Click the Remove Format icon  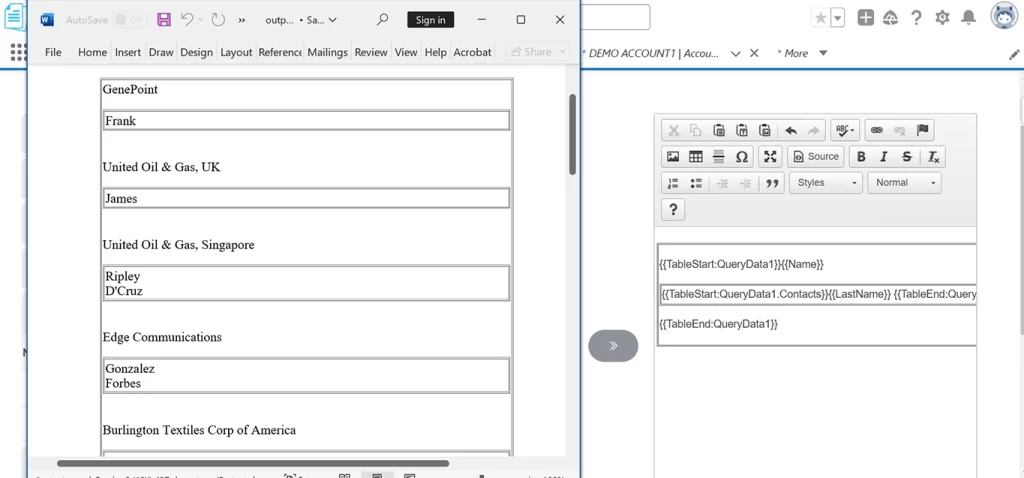(933, 157)
